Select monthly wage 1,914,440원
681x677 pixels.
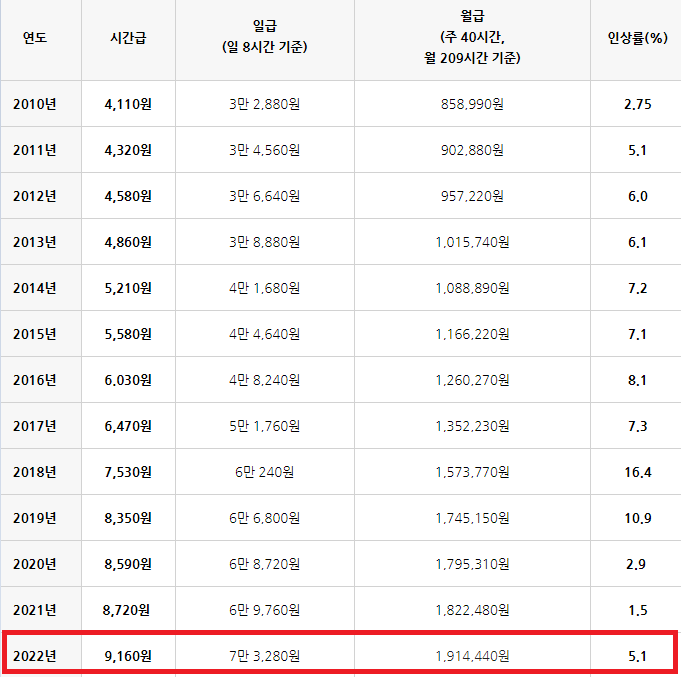coord(472,656)
